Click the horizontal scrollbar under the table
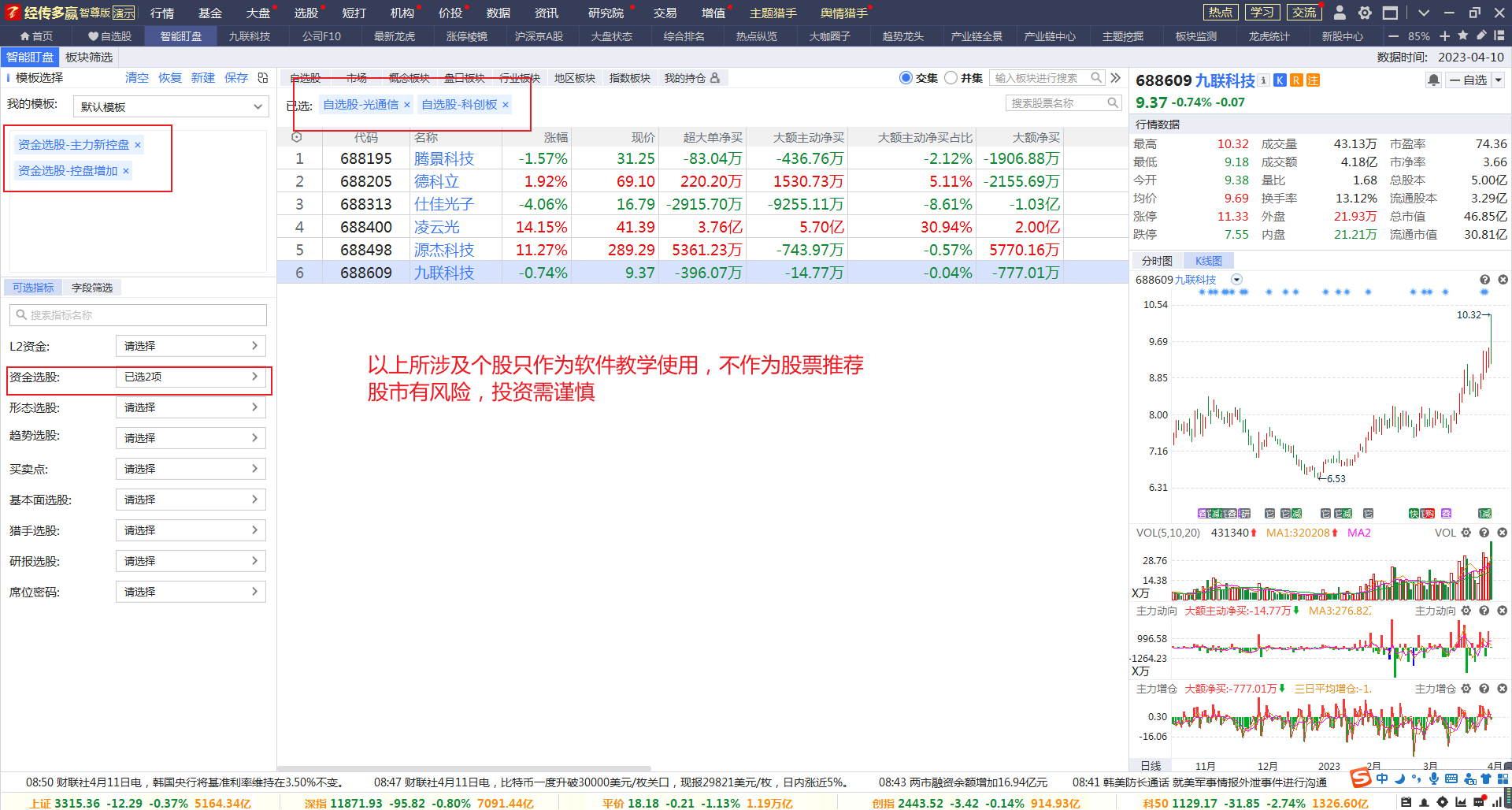This screenshot has height=810, width=1512. pyautogui.click(x=465, y=768)
